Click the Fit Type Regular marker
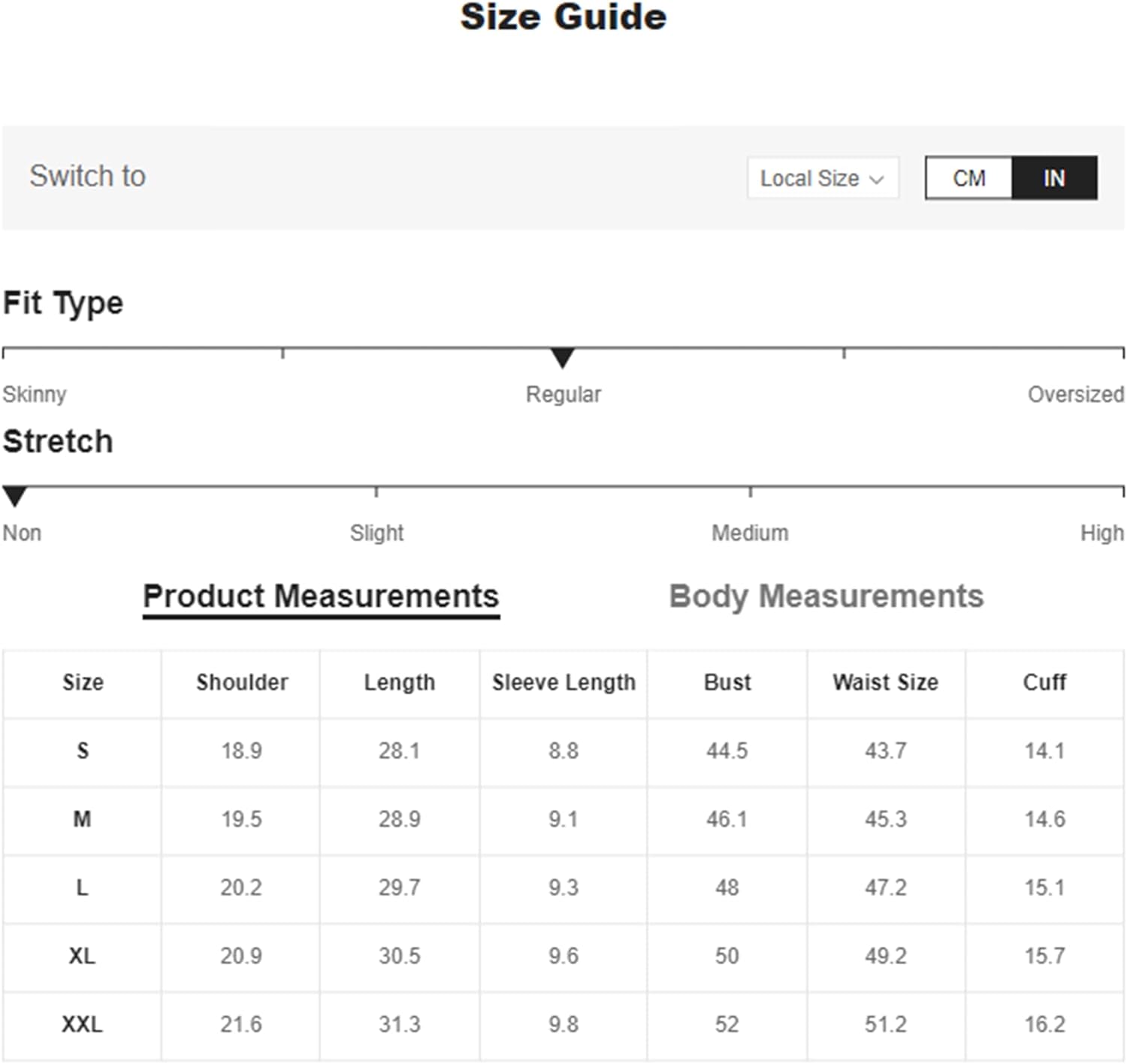Screen dimensions: 1127x1064 (562, 358)
